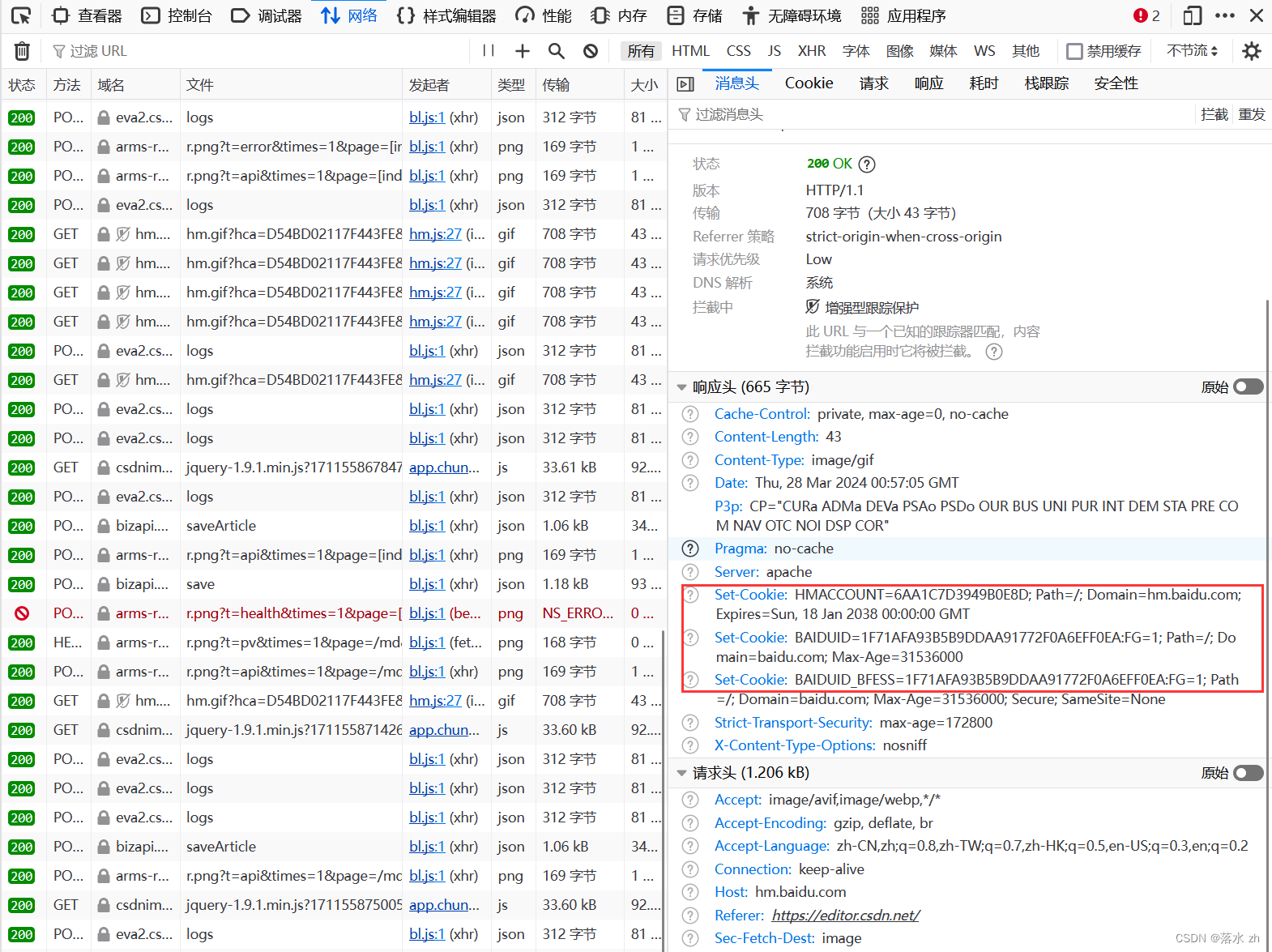Filter requests by XHR

click(x=812, y=51)
